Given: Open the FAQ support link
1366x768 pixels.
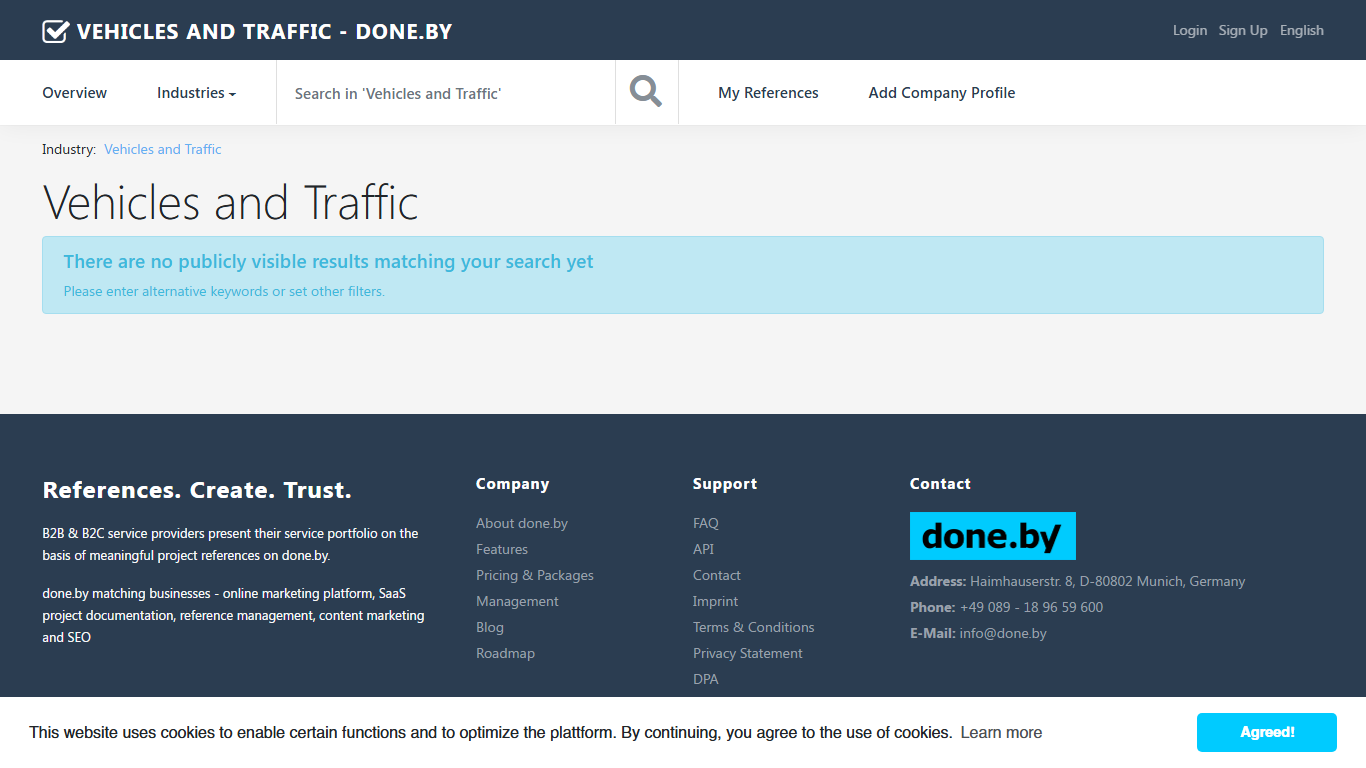Looking at the screenshot, I should pos(706,523).
